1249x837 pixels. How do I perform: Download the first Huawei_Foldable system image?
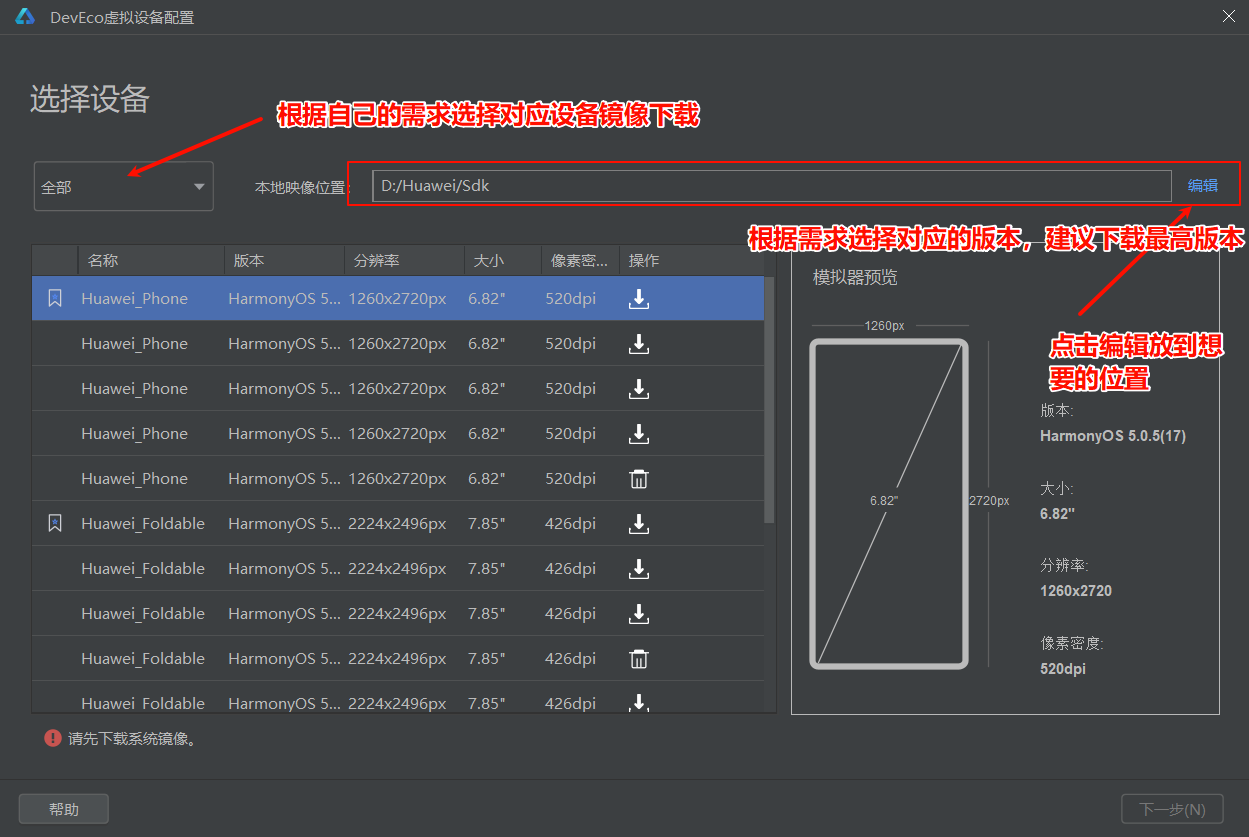639,523
